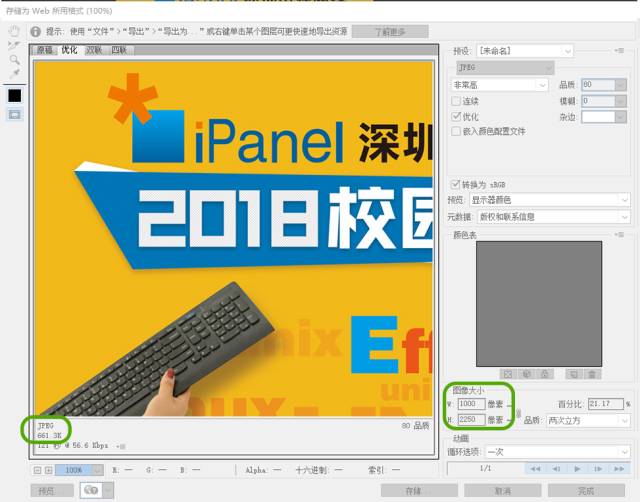Toggle the 连续 progressive checkbox
This screenshot has height=502, width=640.
(456, 101)
